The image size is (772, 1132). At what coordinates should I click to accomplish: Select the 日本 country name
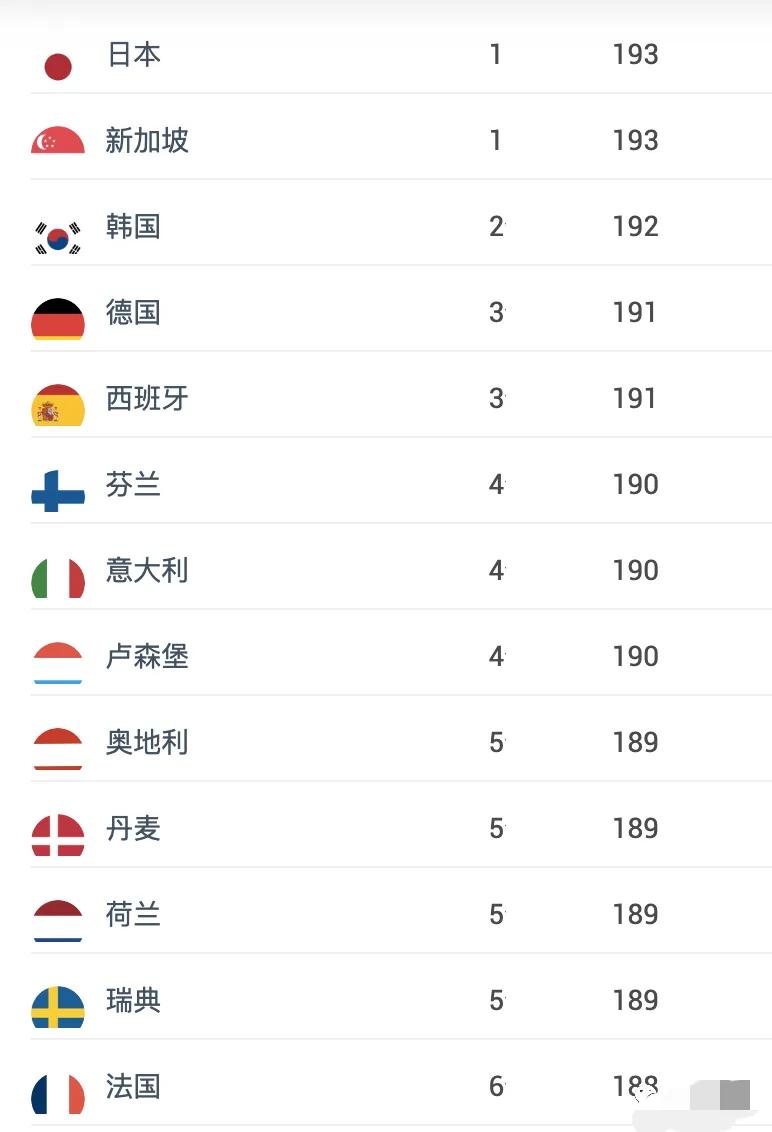click(134, 55)
